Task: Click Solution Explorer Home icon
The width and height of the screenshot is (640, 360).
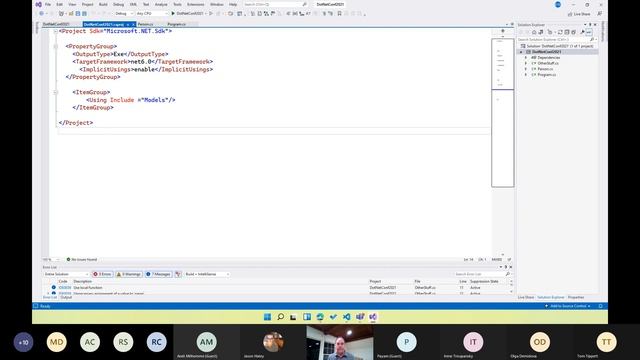Action: tap(534, 32)
